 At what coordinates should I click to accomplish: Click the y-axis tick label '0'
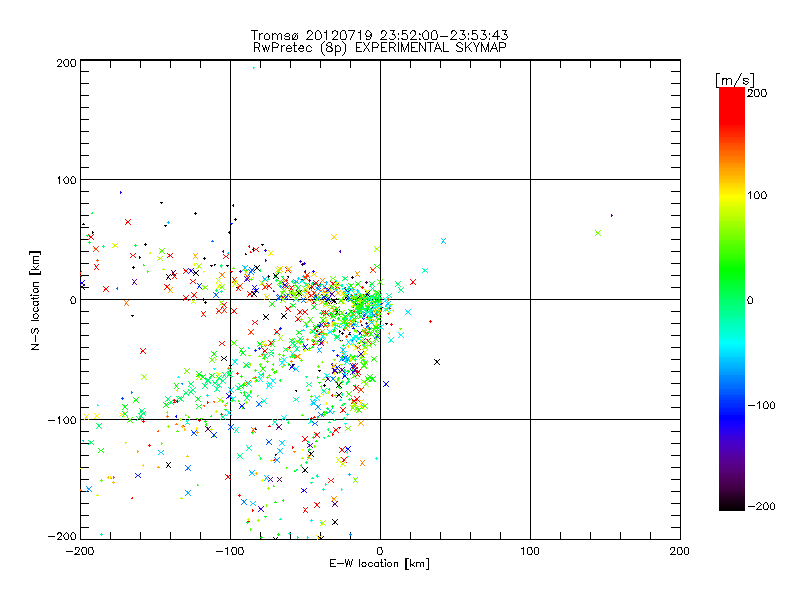coord(73,300)
